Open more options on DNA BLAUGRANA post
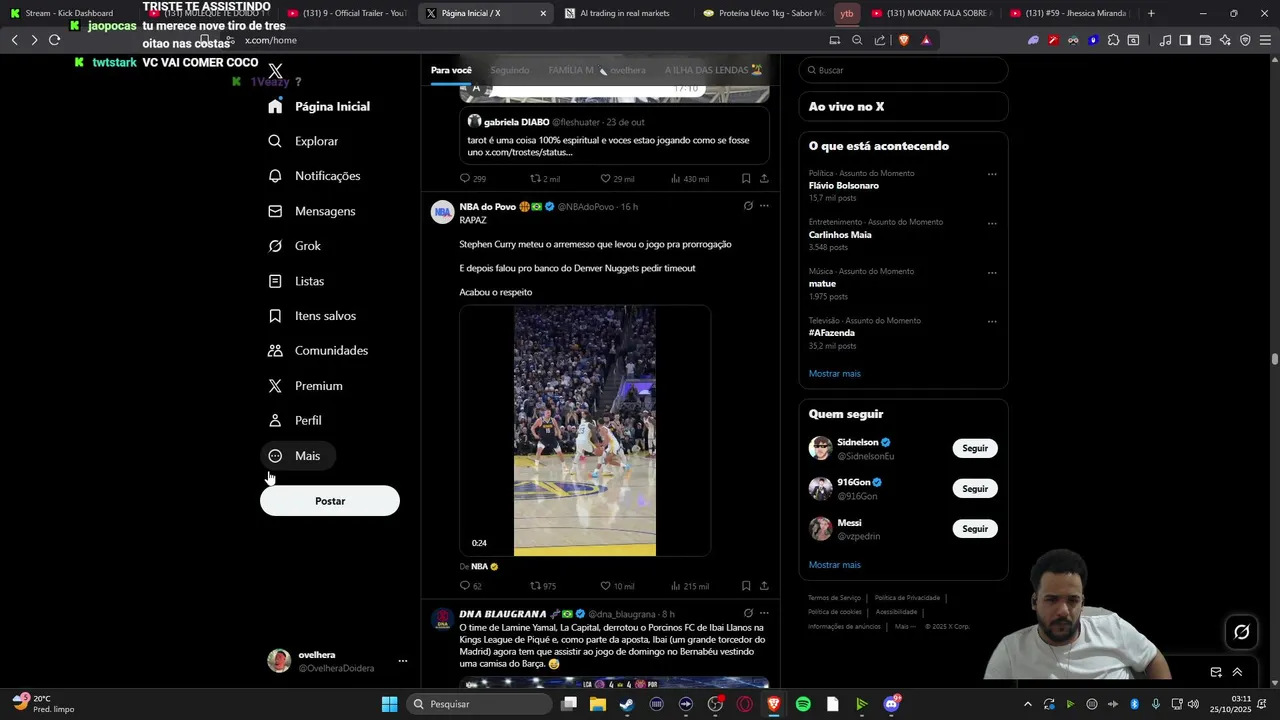The height and width of the screenshot is (720, 1280). tap(764, 613)
